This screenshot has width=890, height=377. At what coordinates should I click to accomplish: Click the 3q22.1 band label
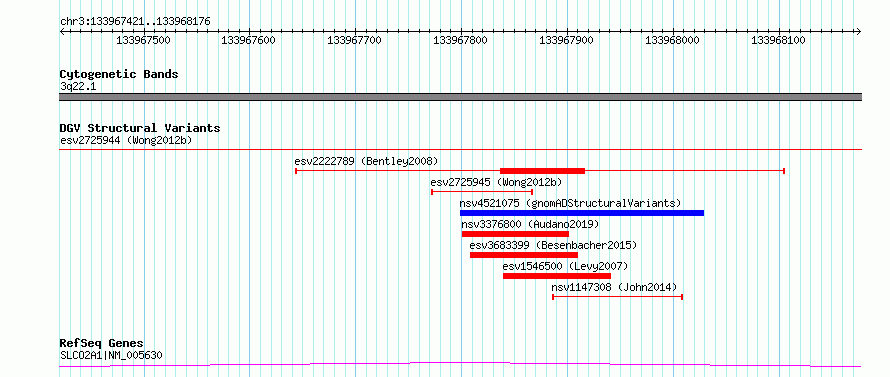78,87
